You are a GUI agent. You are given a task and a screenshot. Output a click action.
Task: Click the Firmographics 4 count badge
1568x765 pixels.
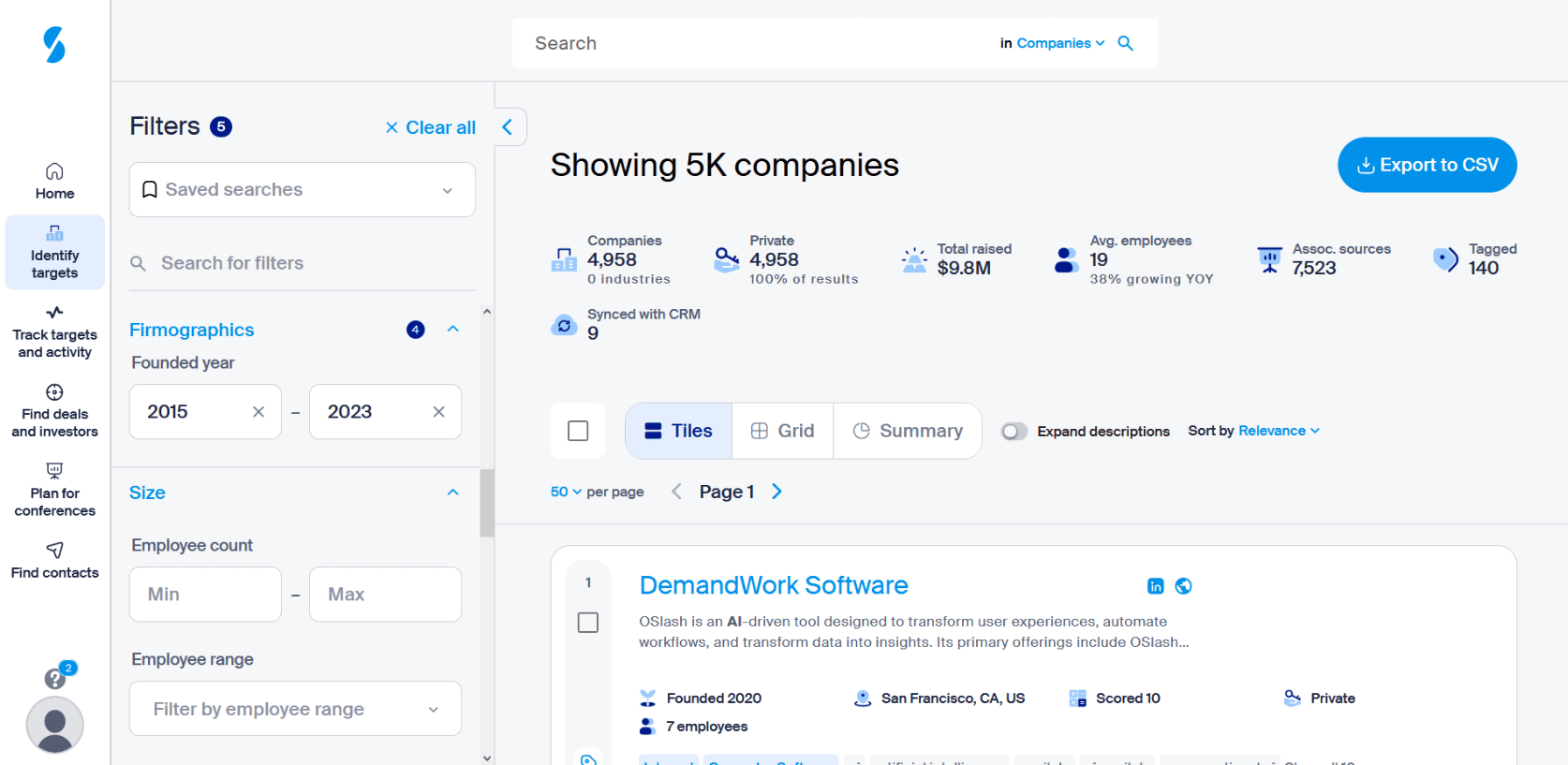pos(416,330)
